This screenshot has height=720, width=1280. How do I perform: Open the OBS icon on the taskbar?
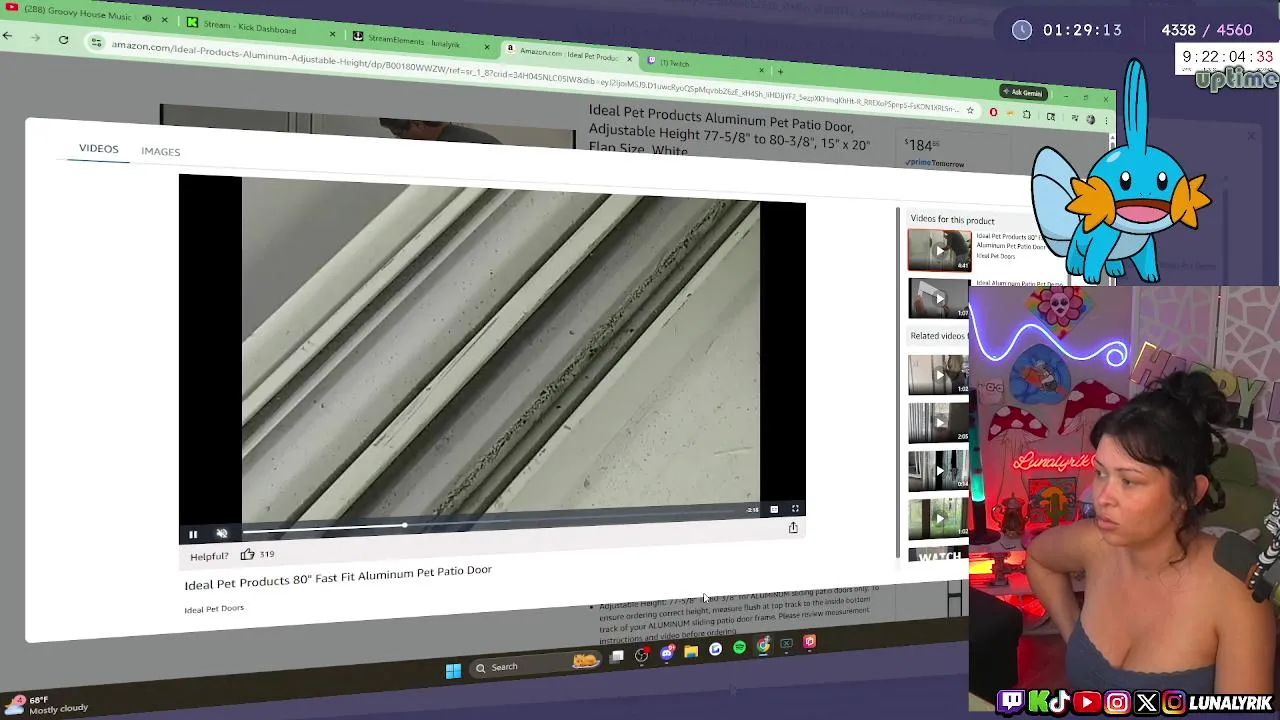(x=642, y=655)
